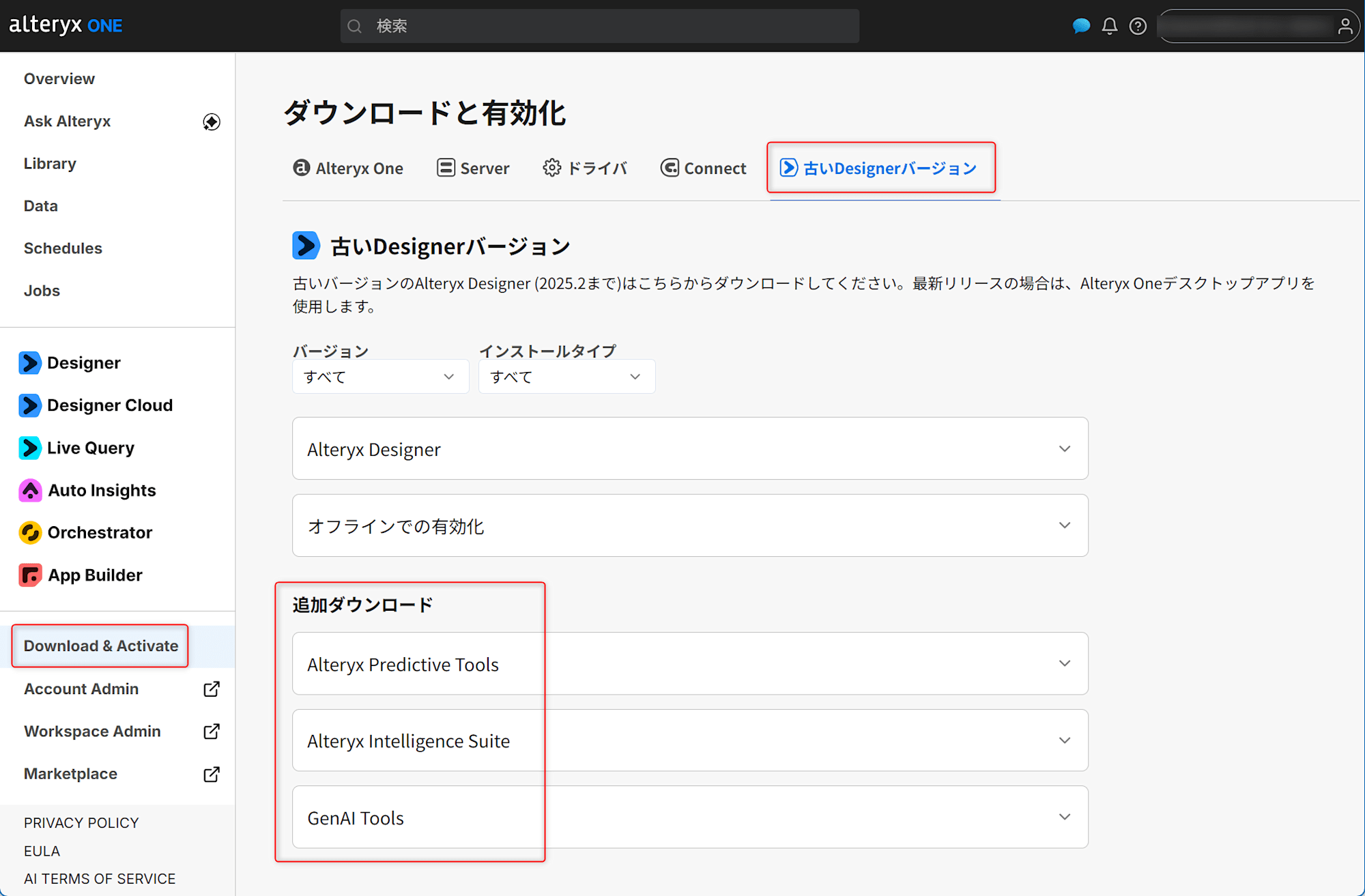Viewport: 1365px width, 896px height.
Task: Switch to the Alteryx One tab
Action: [348, 168]
